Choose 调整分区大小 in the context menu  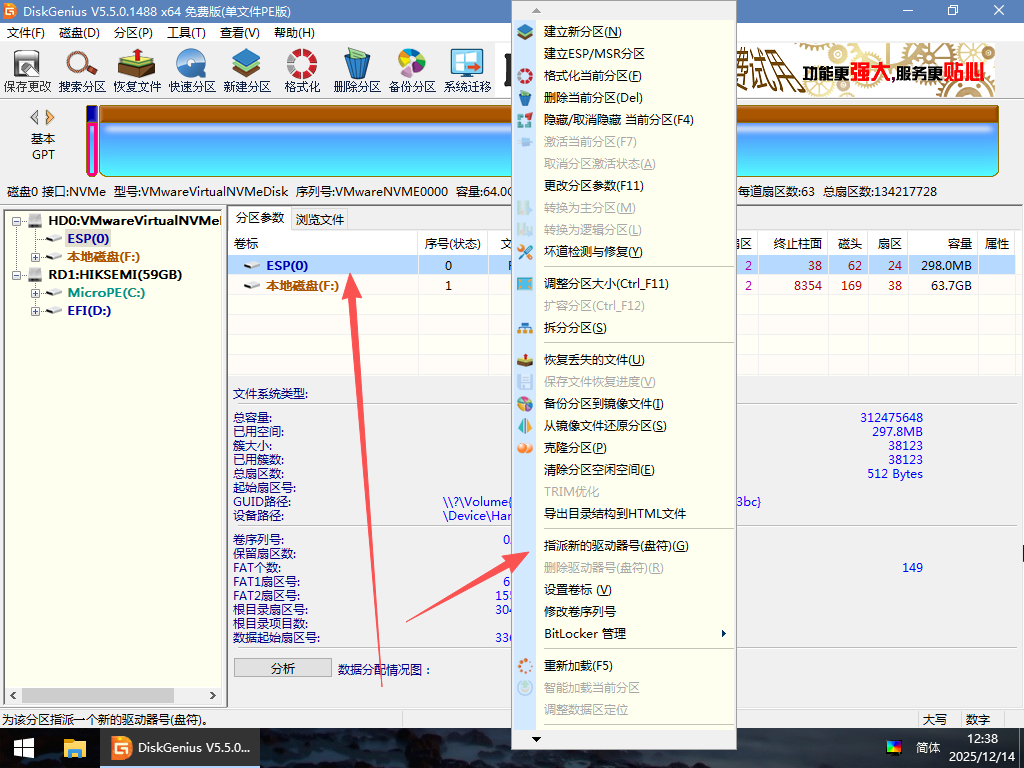coord(605,284)
